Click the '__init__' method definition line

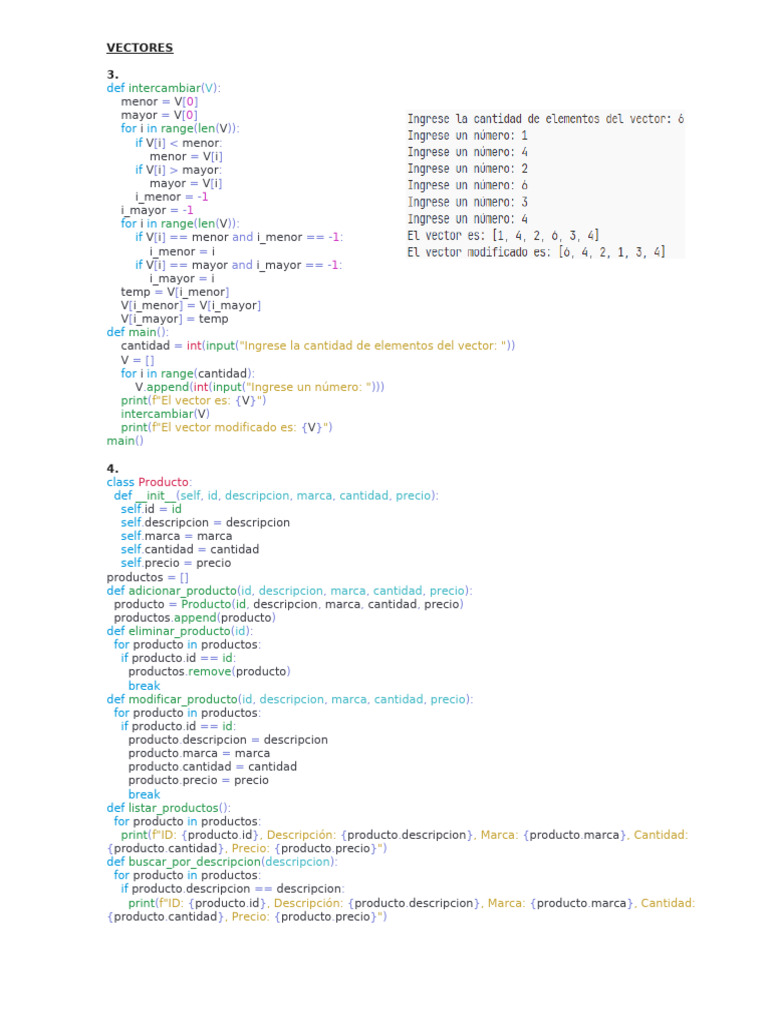pos(276,496)
